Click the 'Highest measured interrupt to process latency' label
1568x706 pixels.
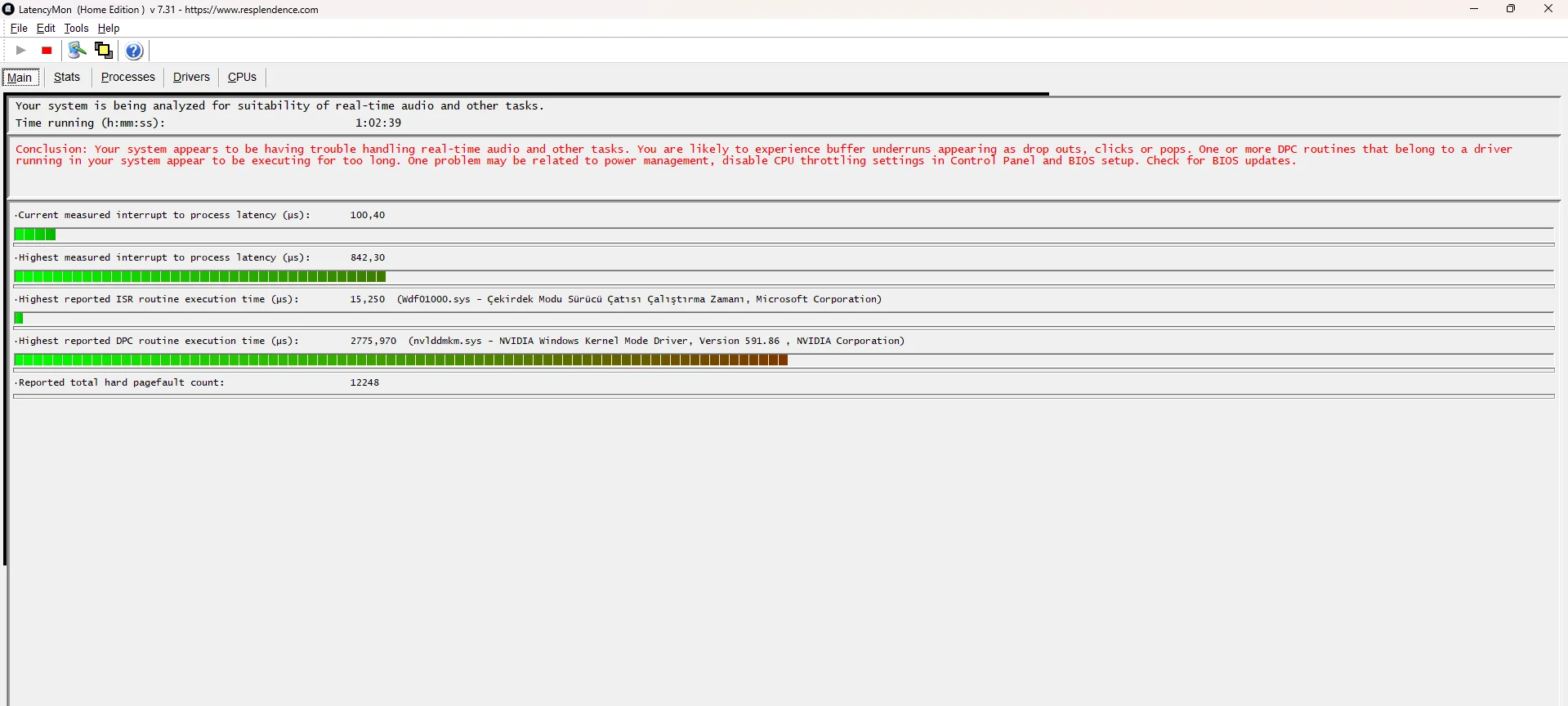[163, 257]
